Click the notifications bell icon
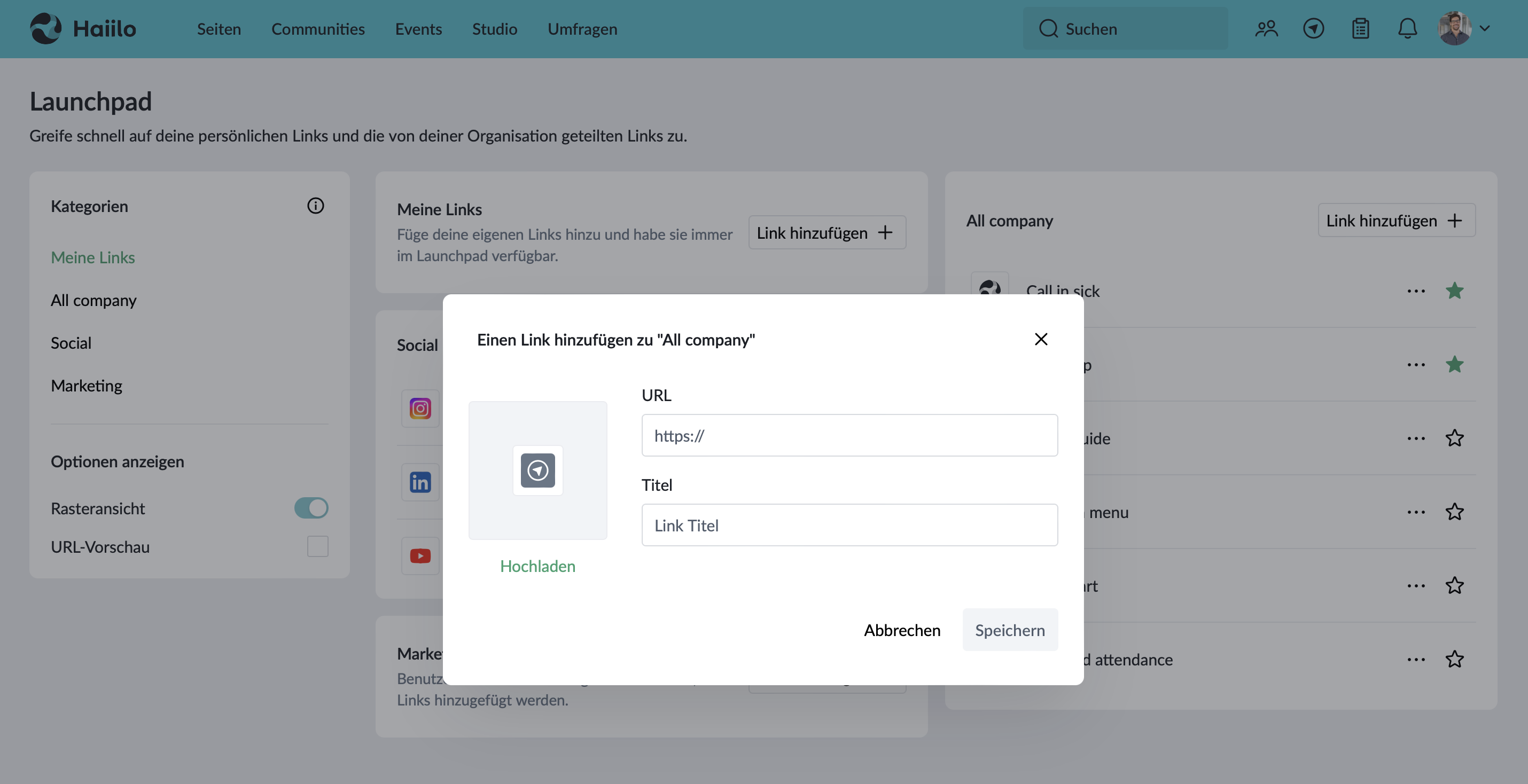Screen dimensions: 1528x784 (x=1408, y=28)
